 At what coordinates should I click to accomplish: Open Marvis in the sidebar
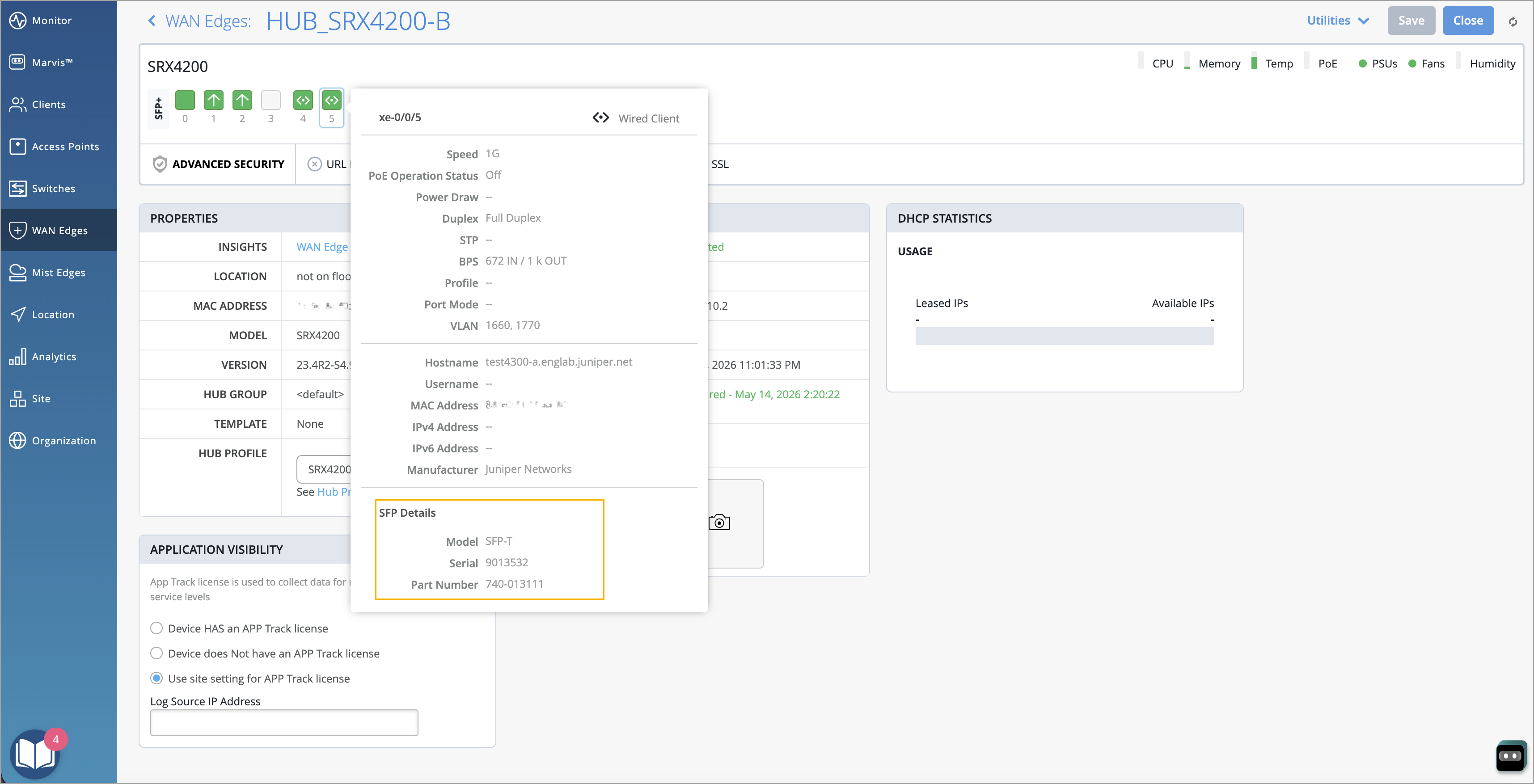click(x=59, y=63)
